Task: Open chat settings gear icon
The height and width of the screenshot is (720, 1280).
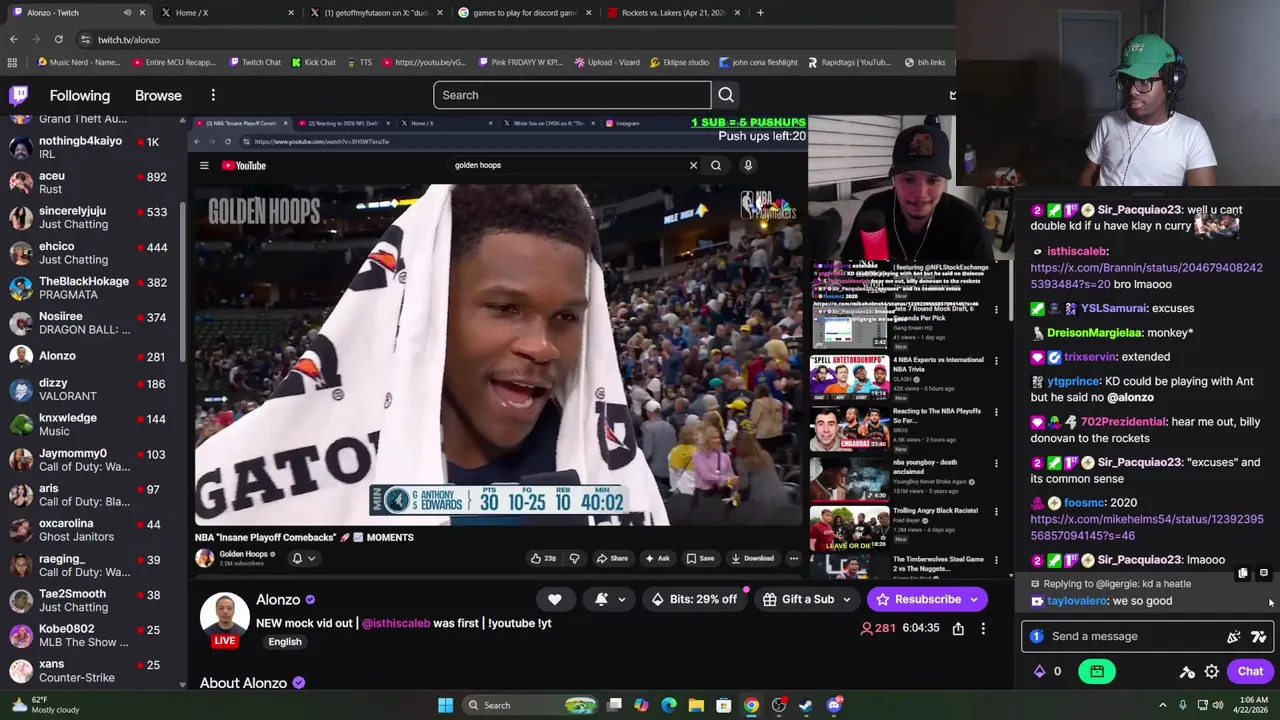Action: (1212, 672)
